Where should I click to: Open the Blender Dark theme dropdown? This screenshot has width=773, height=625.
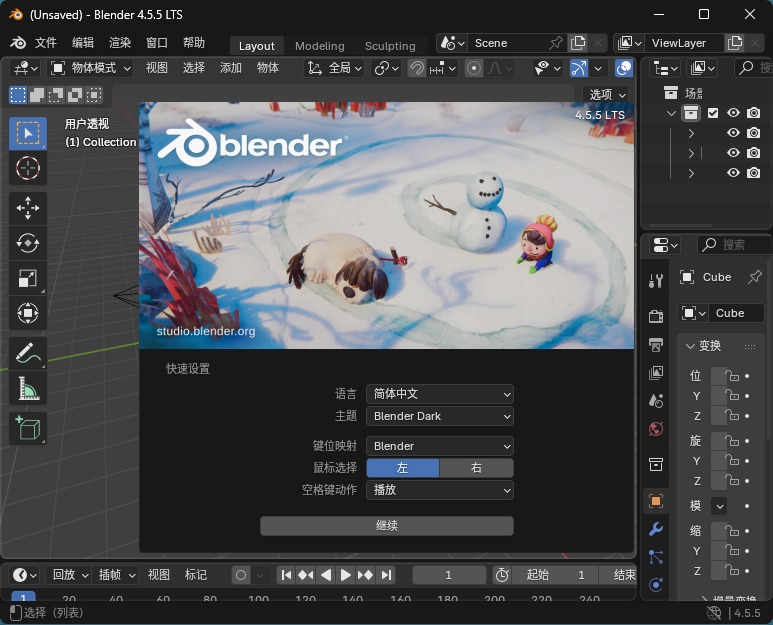(440, 416)
